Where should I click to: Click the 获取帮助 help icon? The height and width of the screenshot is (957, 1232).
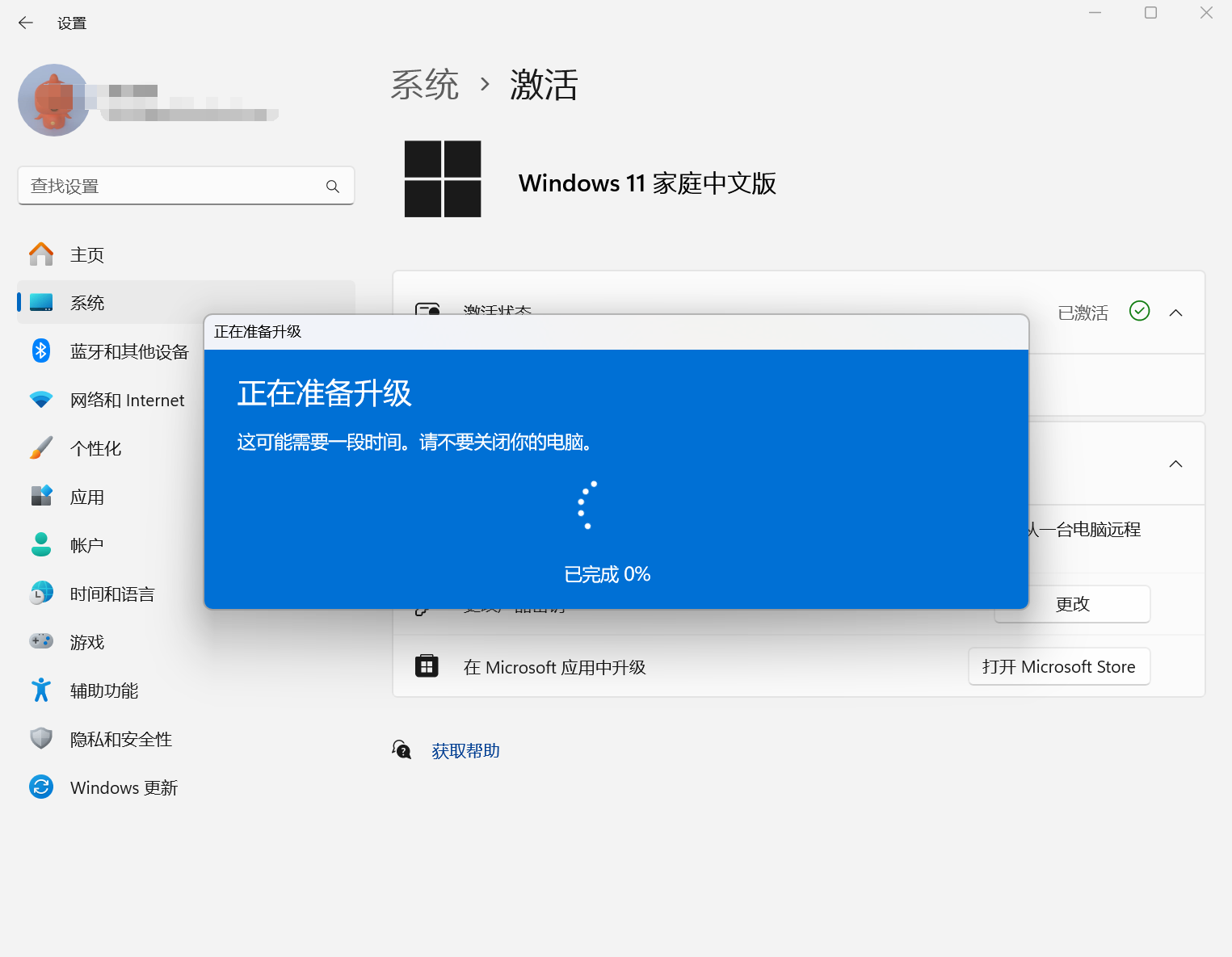coord(402,749)
